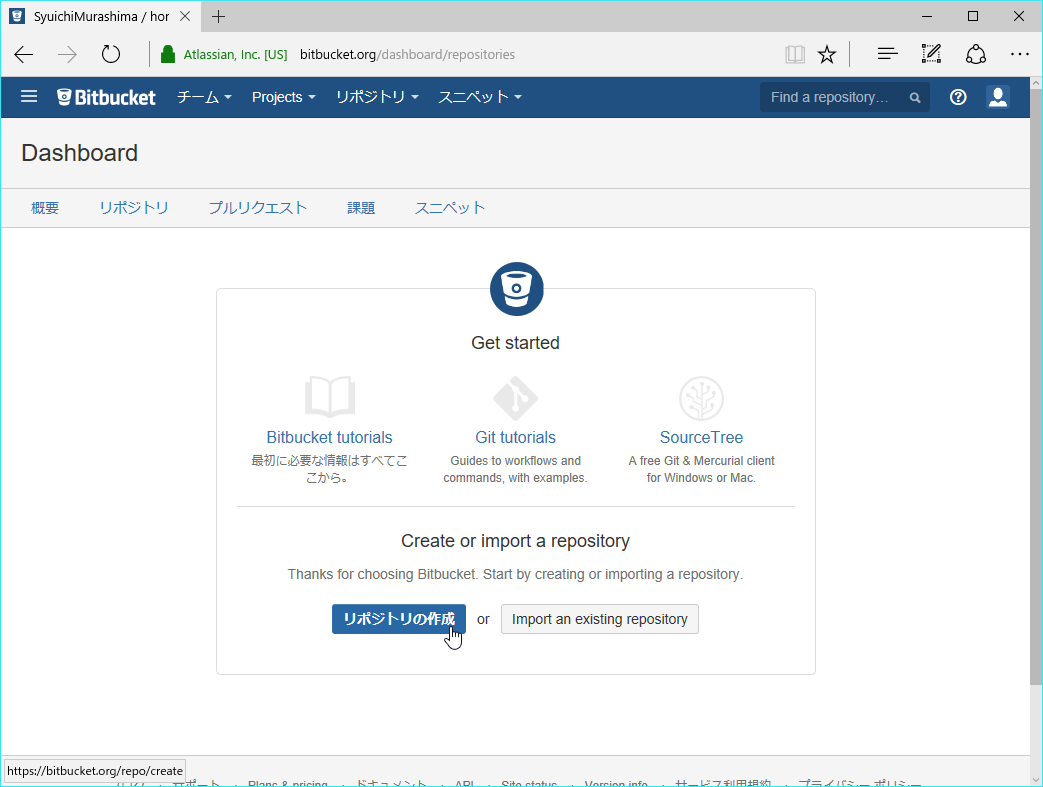The image size is (1043, 787).
Task: Click the browser refresh icon
Action: point(111,55)
